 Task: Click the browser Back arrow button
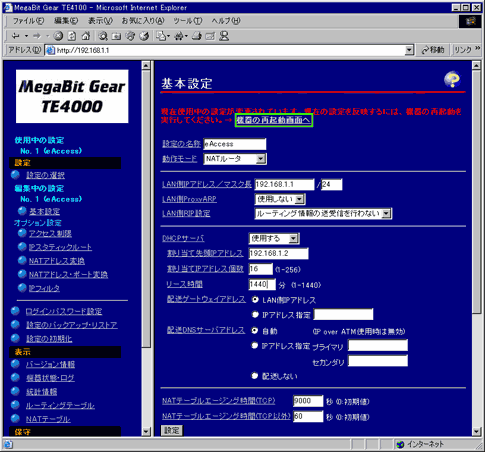tap(16, 36)
